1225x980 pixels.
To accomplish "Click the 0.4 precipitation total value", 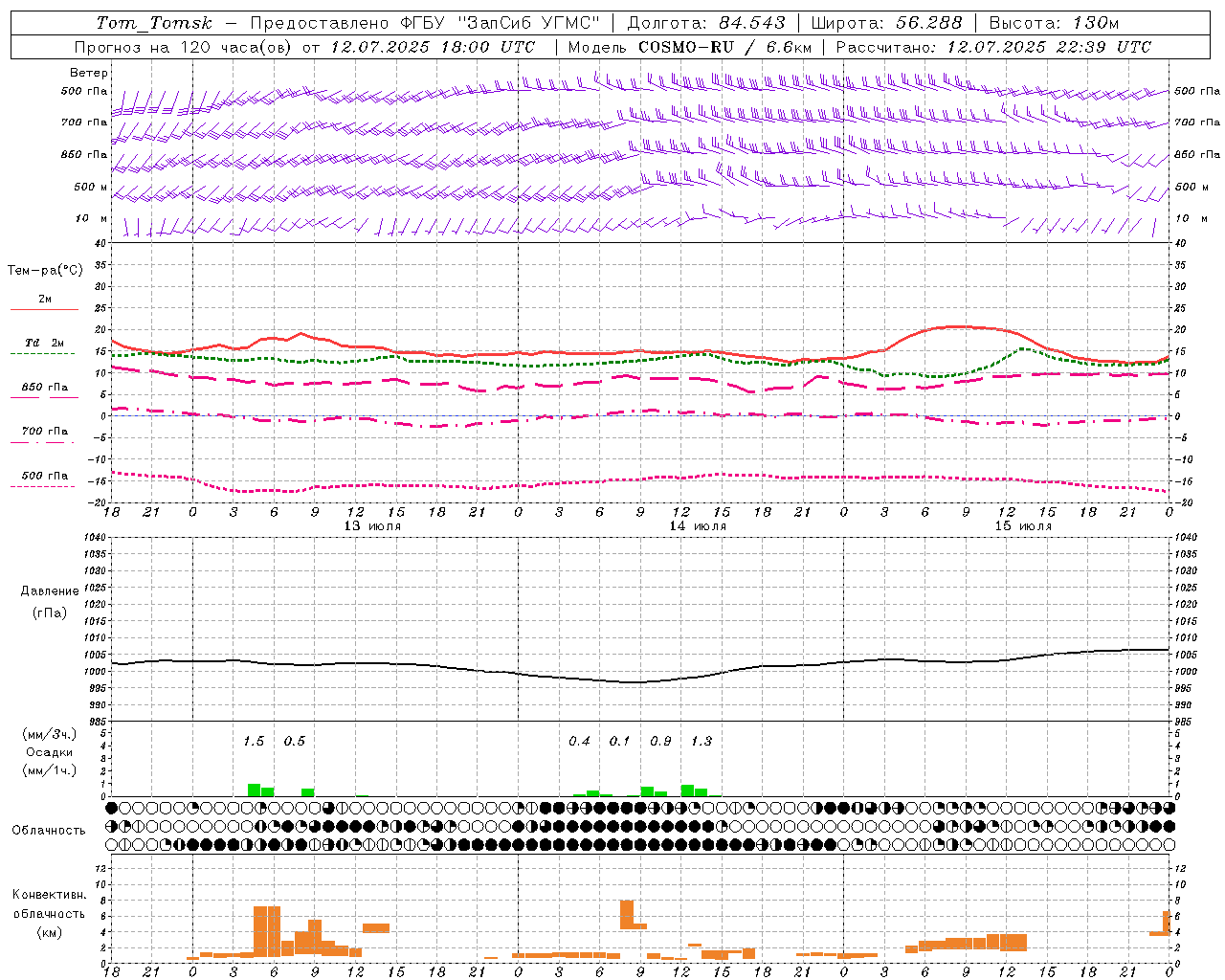I will (580, 741).
